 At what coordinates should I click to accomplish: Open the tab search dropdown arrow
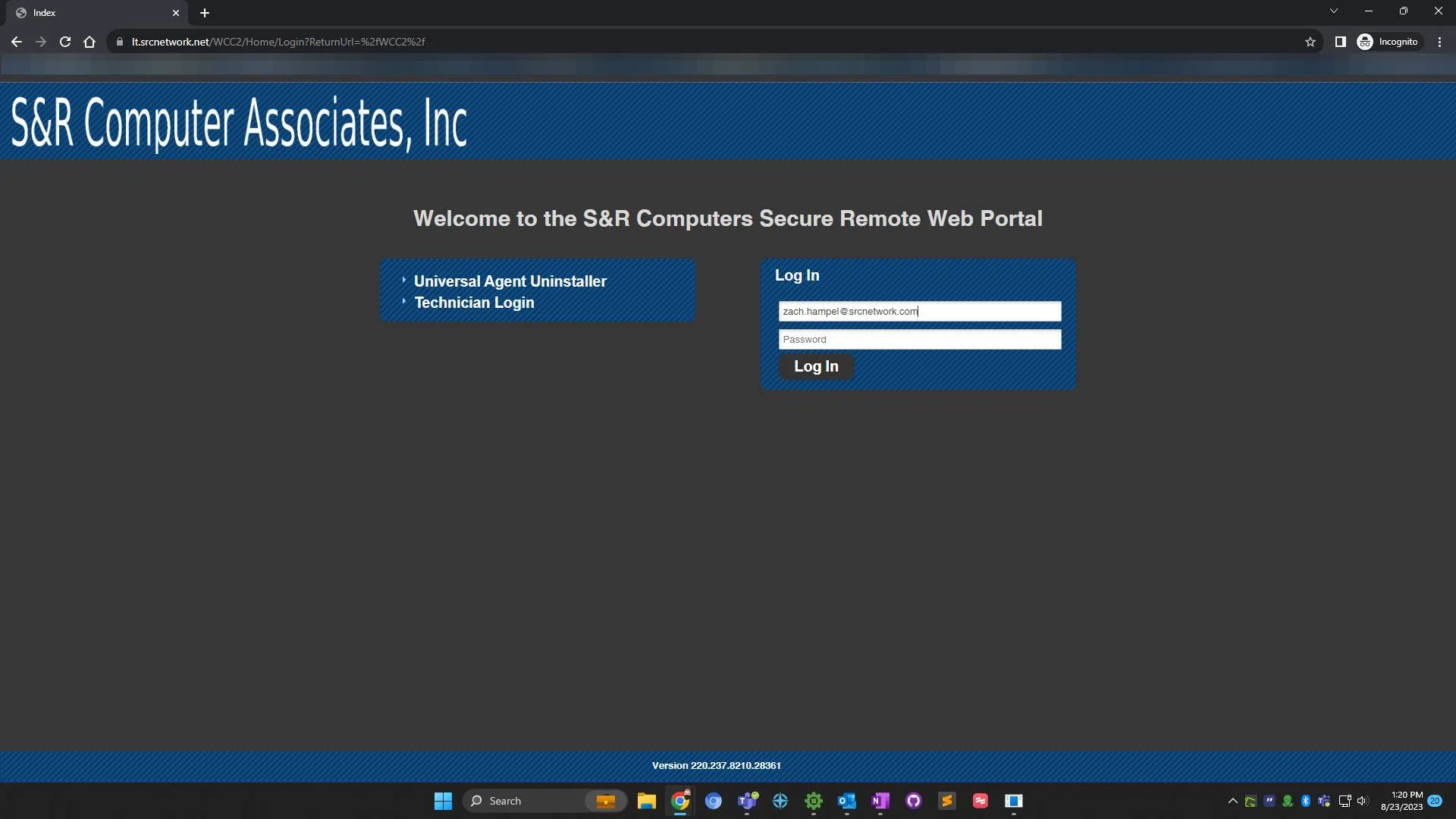tap(1333, 11)
